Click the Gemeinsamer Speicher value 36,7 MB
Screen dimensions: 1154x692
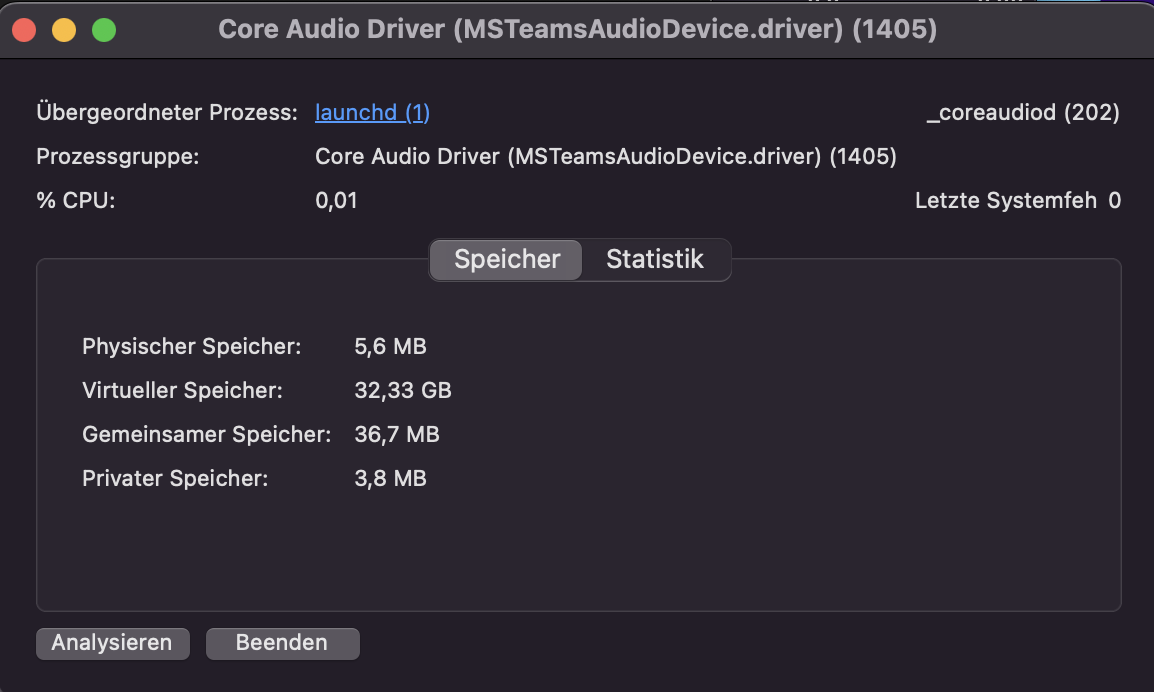(x=397, y=435)
